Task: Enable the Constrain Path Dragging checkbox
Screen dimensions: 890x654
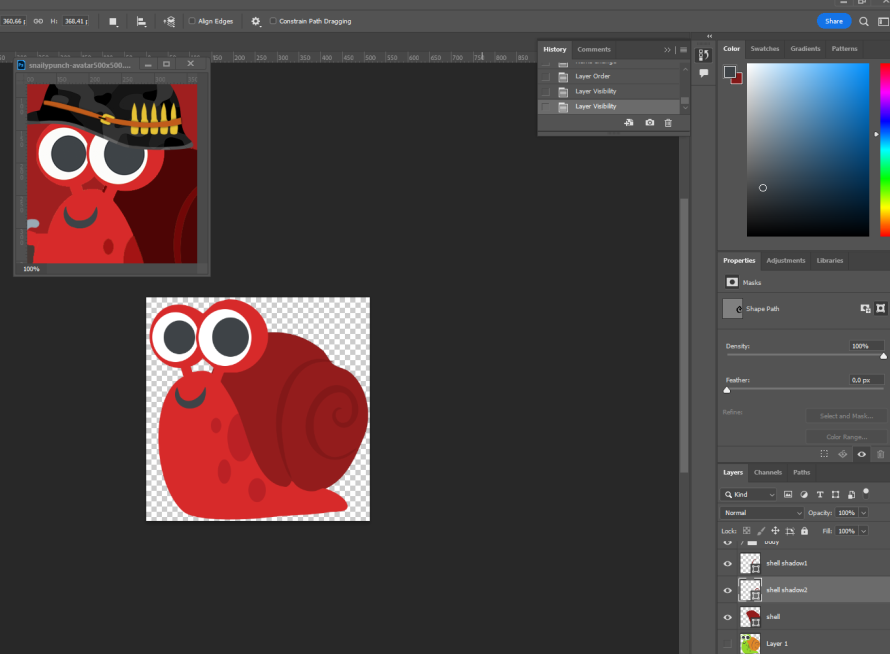Action: pos(273,21)
